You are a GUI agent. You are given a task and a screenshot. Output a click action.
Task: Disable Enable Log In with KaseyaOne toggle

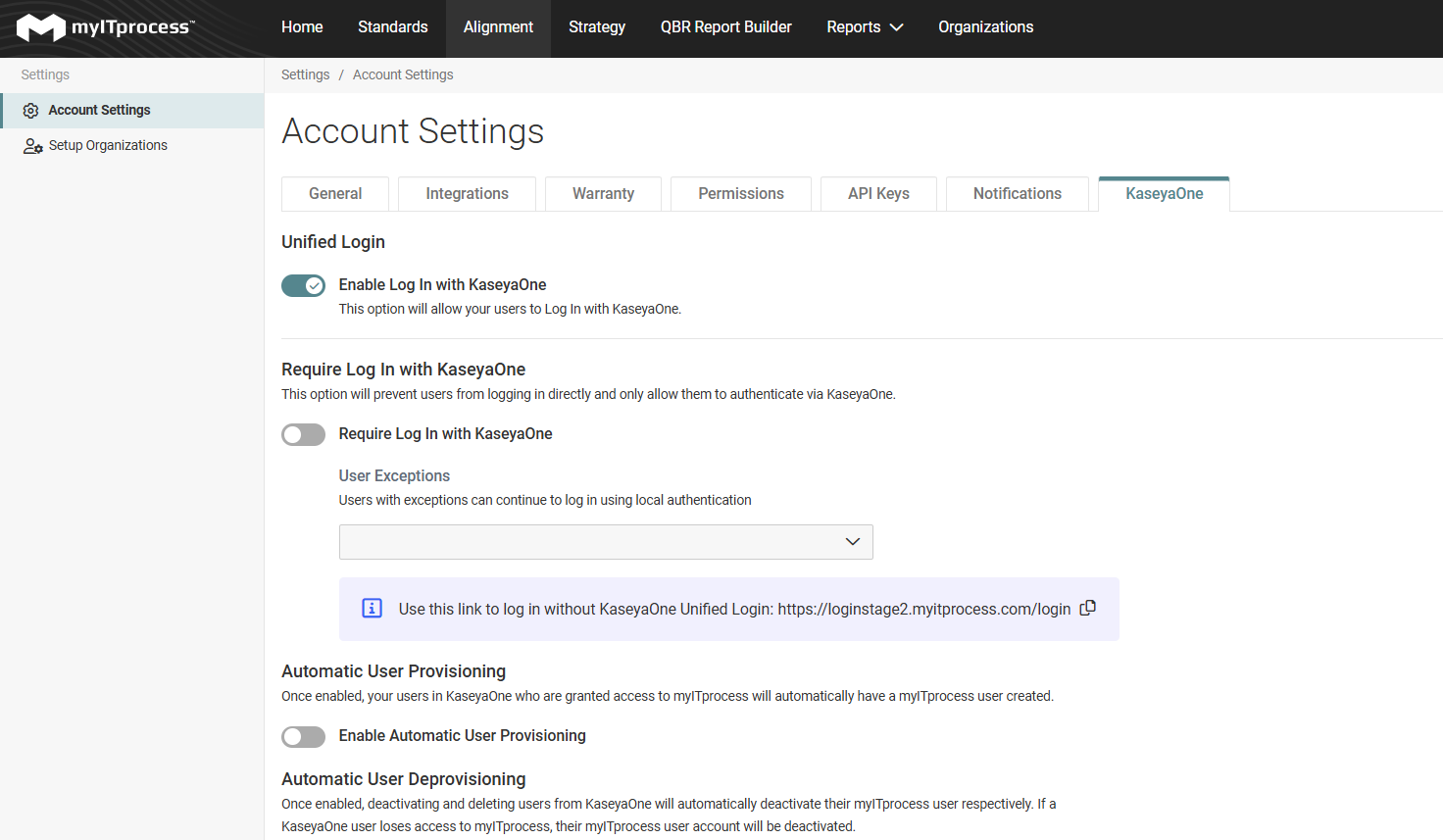click(x=303, y=285)
